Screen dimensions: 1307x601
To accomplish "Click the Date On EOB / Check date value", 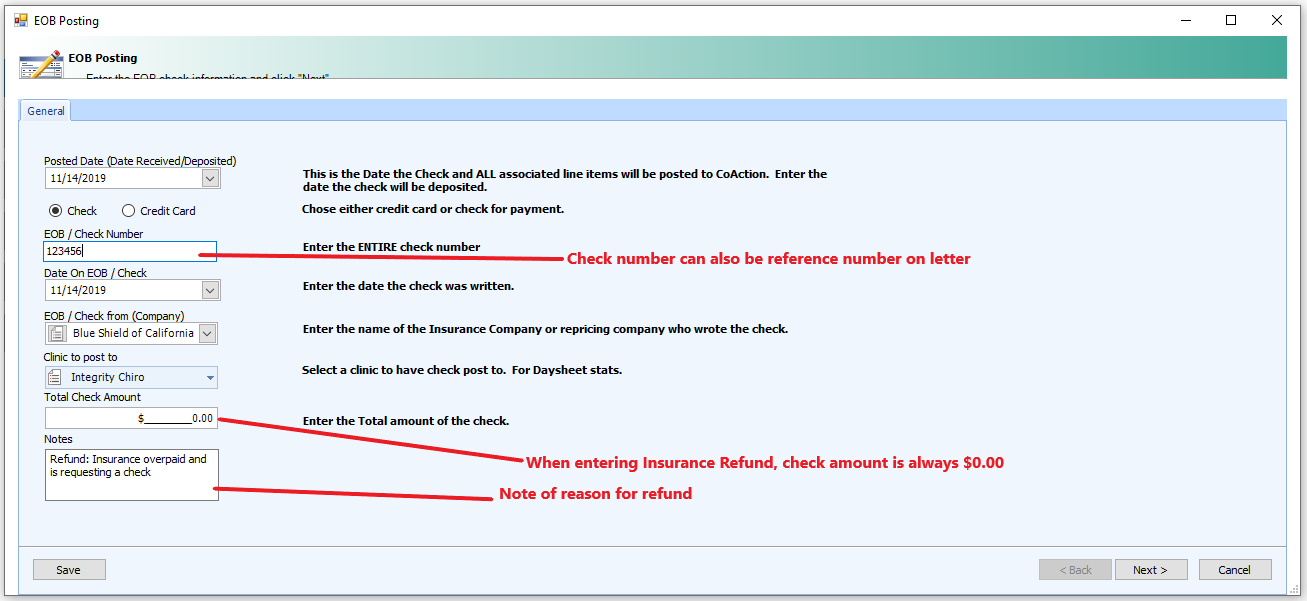I will click(x=78, y=290).
